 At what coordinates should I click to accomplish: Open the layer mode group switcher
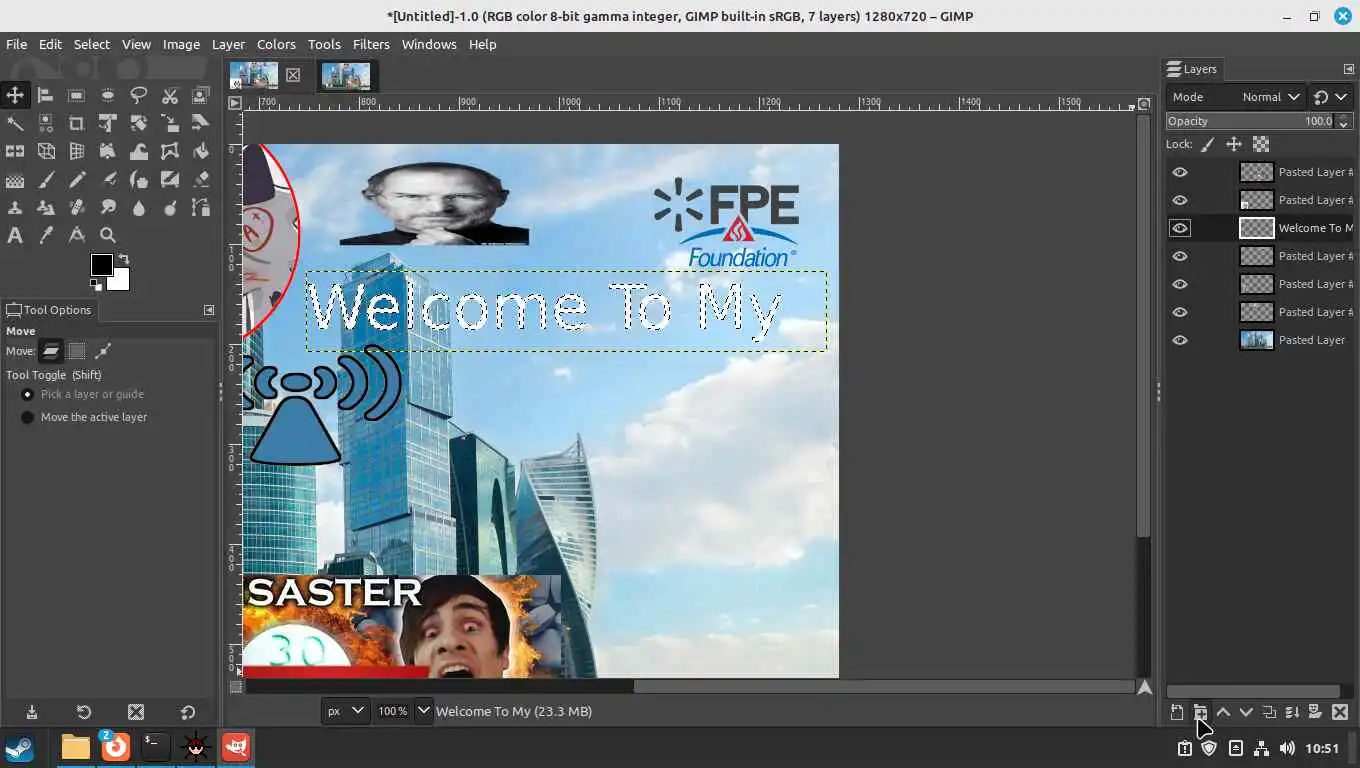[1331, 97]
